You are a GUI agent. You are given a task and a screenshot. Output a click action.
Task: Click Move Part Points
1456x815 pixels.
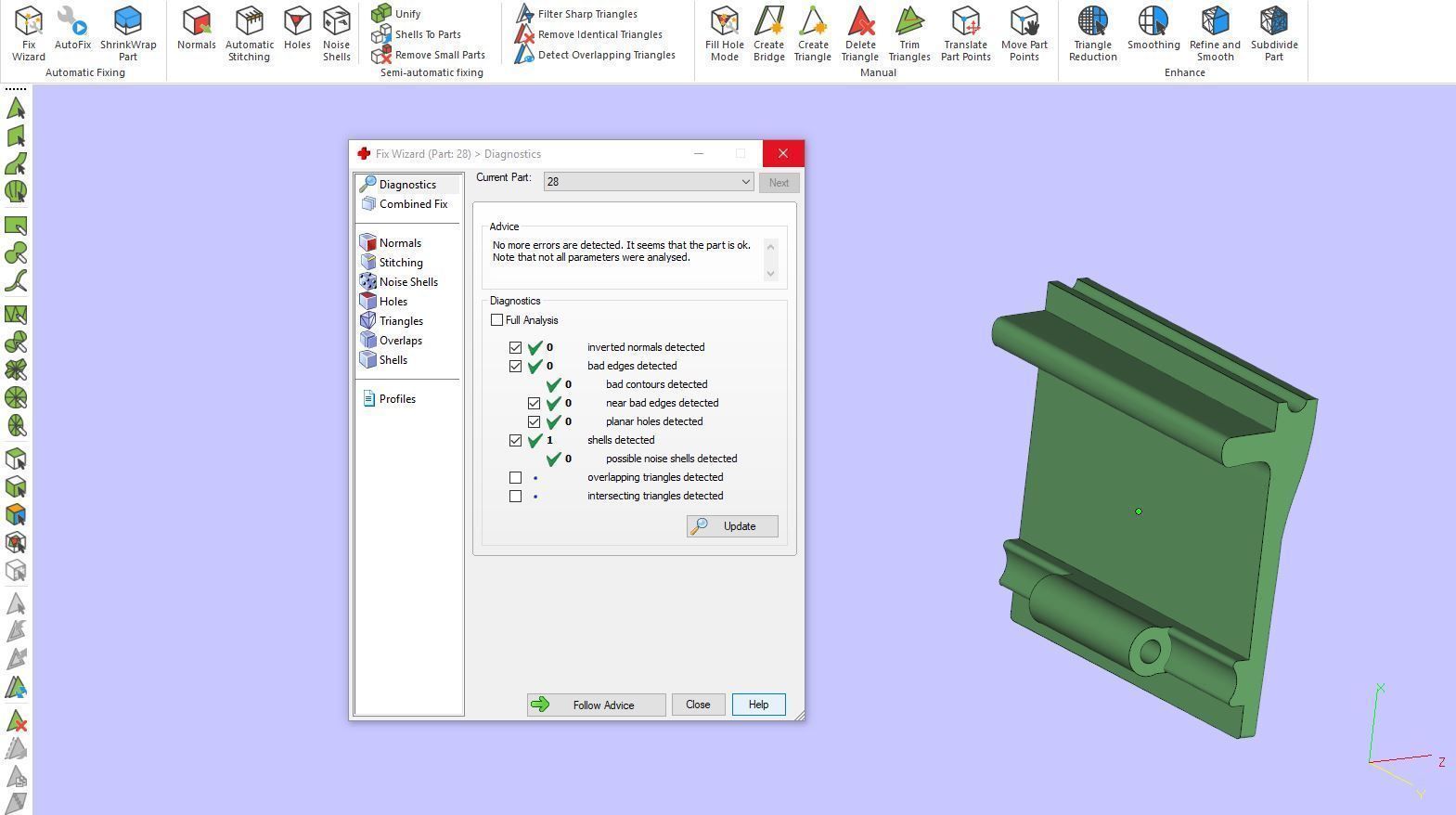click(1024, 33)
